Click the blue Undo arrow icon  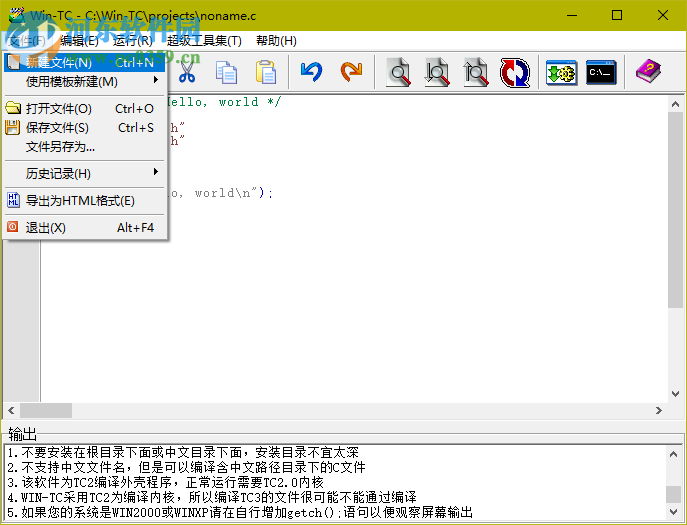click(x=312, y=72)
